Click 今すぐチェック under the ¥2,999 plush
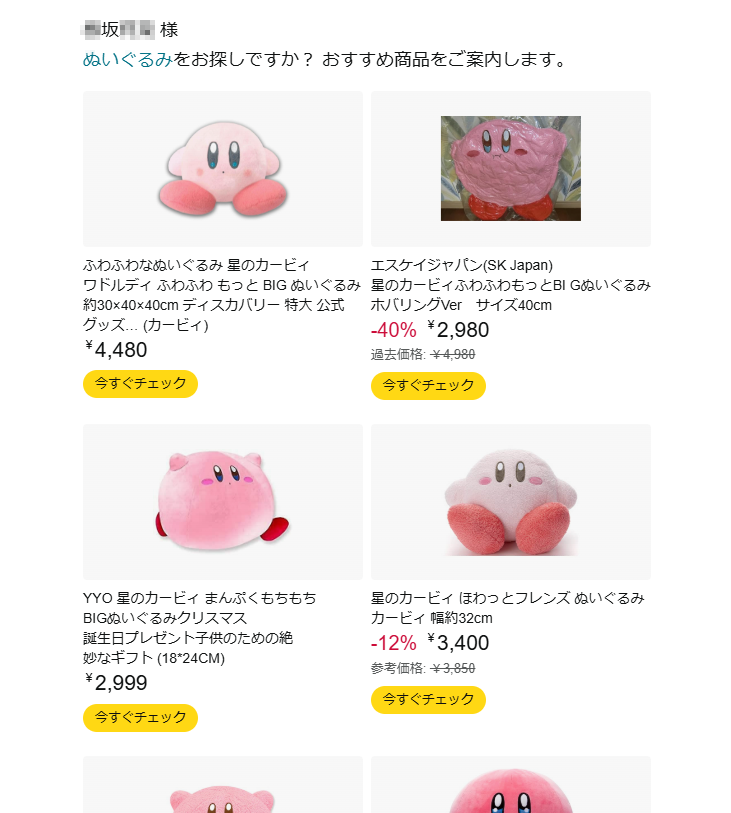This screenshot has width=731, height=813. point(140,718)
